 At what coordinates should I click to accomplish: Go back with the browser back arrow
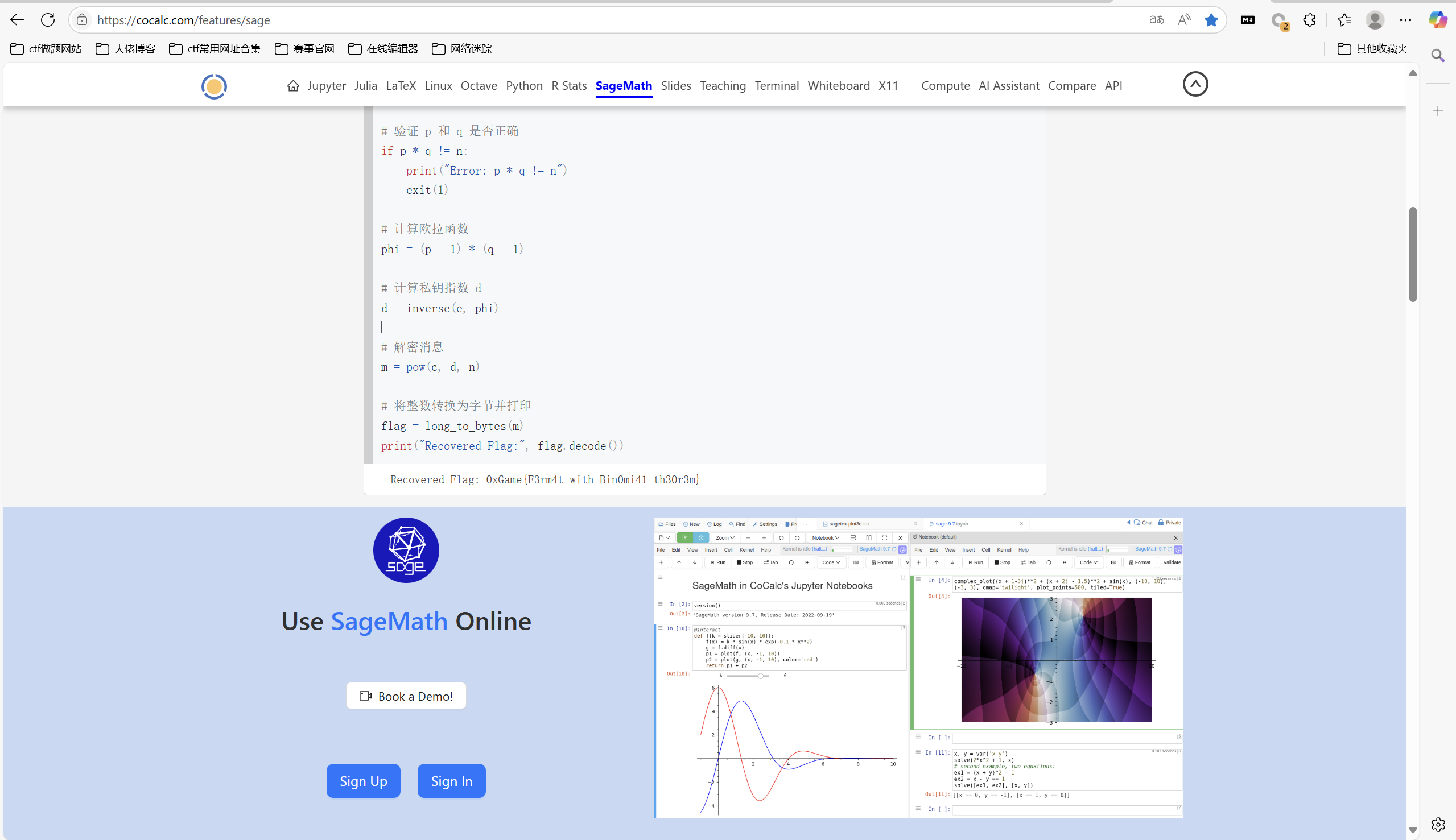(x=17, y=19)
